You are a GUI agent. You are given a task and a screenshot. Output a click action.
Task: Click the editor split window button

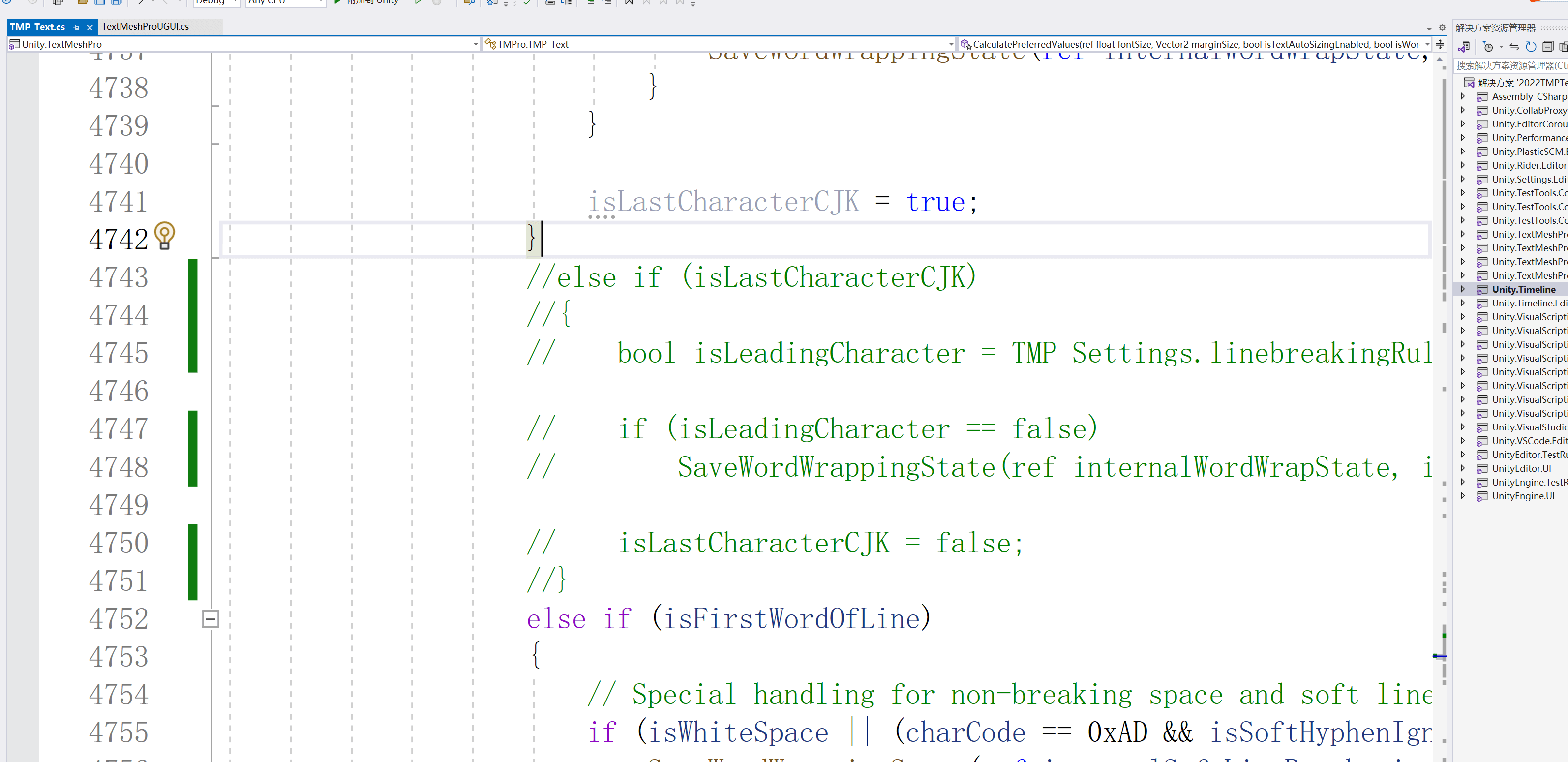pos(1440,44)
